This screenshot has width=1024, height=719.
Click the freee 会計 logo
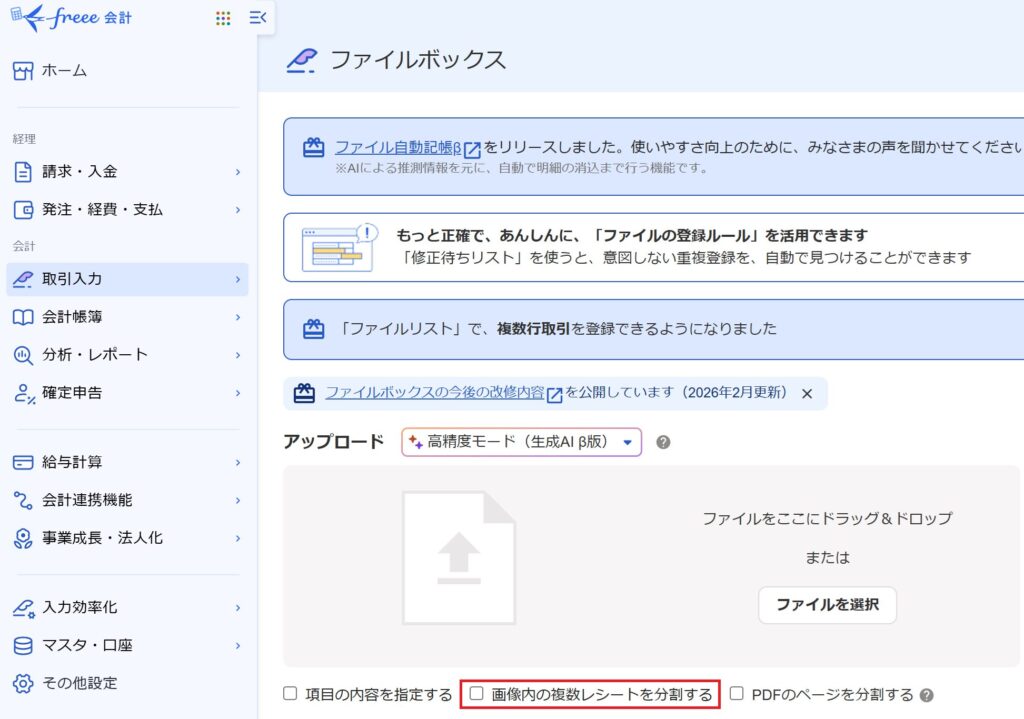tap(70, 18)
